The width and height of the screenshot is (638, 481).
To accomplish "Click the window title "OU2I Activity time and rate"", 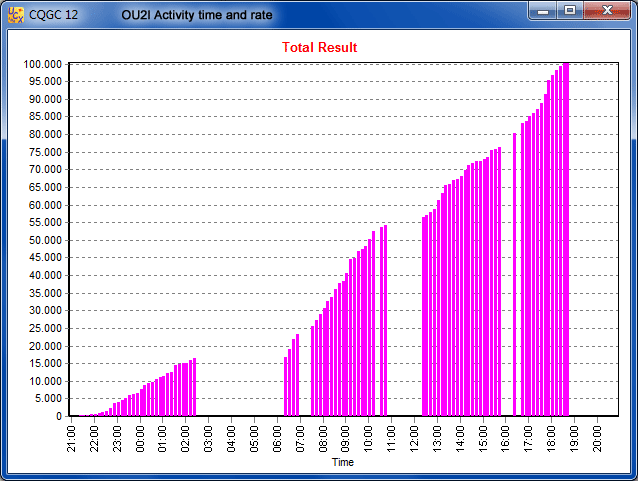I will pos(196,15).
